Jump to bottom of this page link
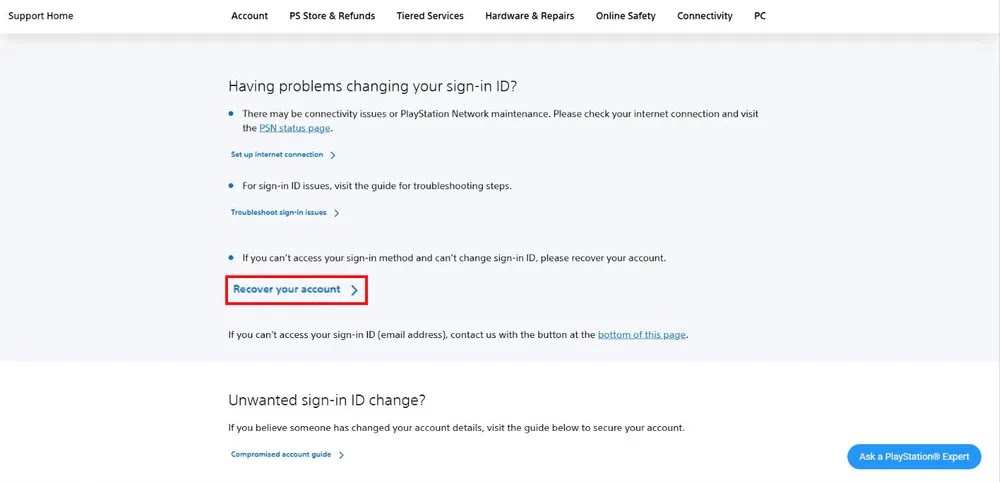 coord(642,335)
